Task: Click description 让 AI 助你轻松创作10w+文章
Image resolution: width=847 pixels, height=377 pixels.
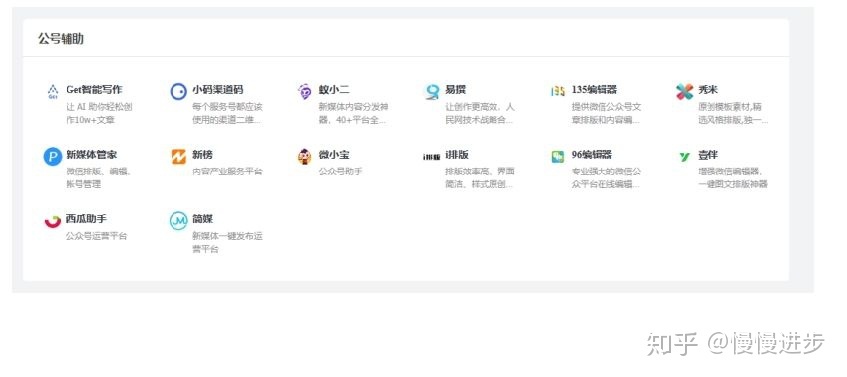Action: tap(99, 113)
